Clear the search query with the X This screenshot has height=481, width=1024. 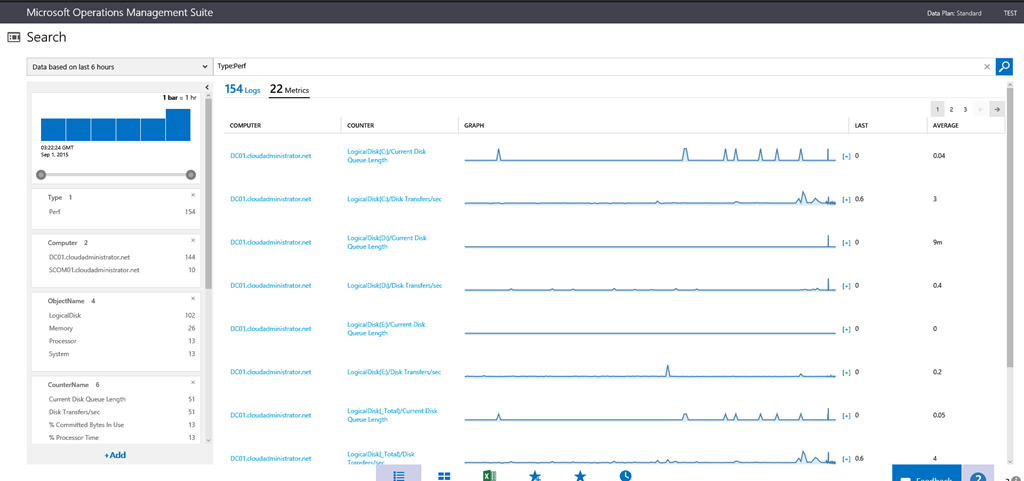pyautogui.click(x=987, y=67)
